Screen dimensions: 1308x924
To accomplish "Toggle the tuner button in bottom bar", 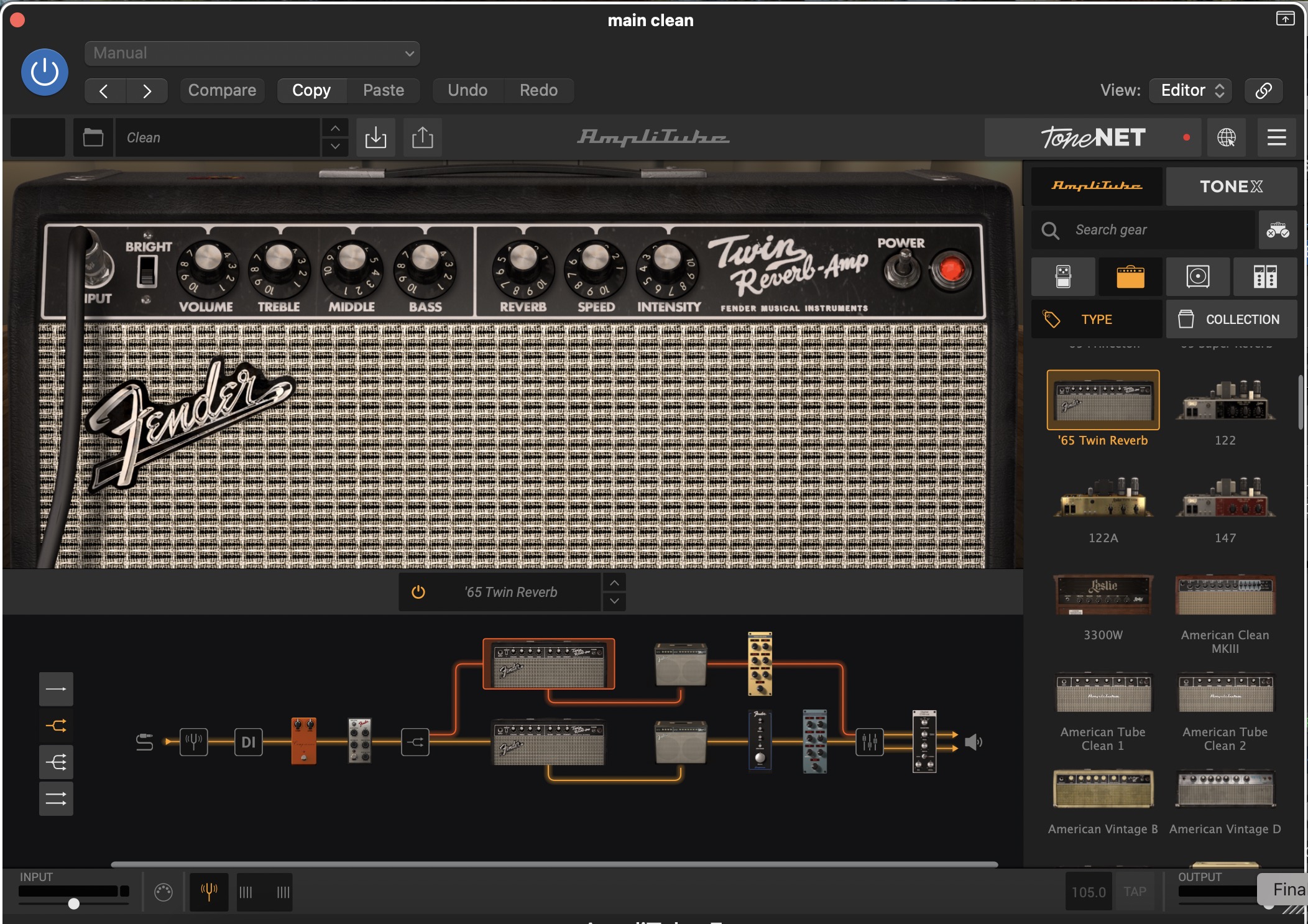I will coord(209,892).
